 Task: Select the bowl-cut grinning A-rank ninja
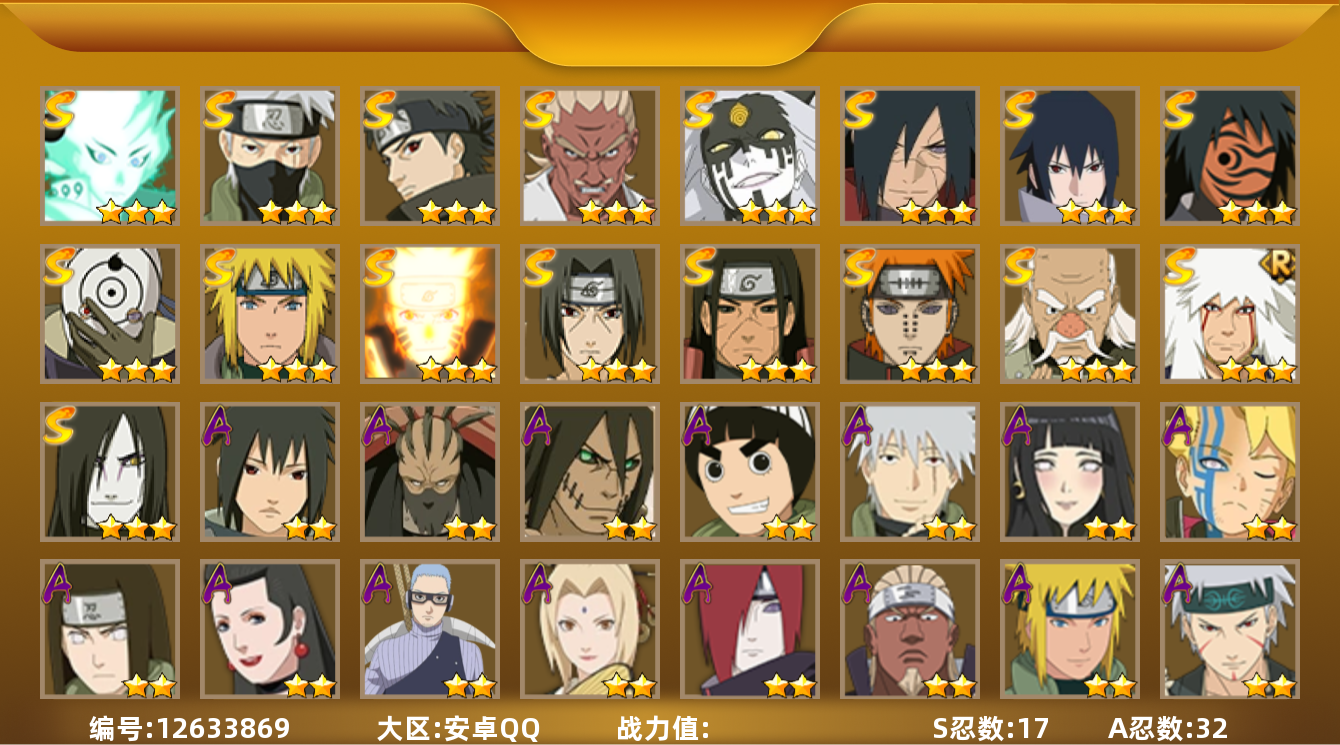(750, 472)
